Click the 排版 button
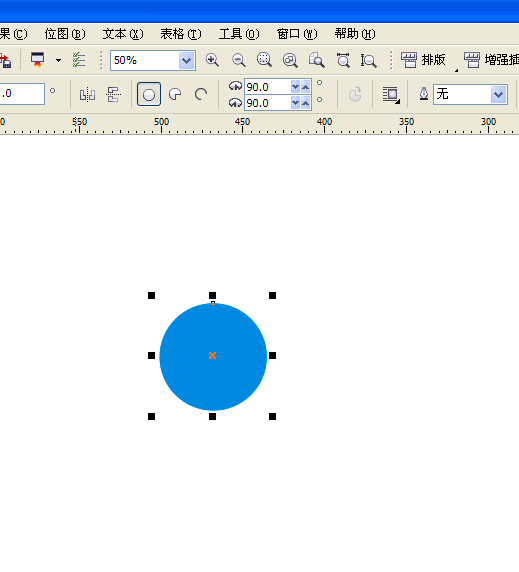The height and width of the screenshot is (572, 519). 423,60
